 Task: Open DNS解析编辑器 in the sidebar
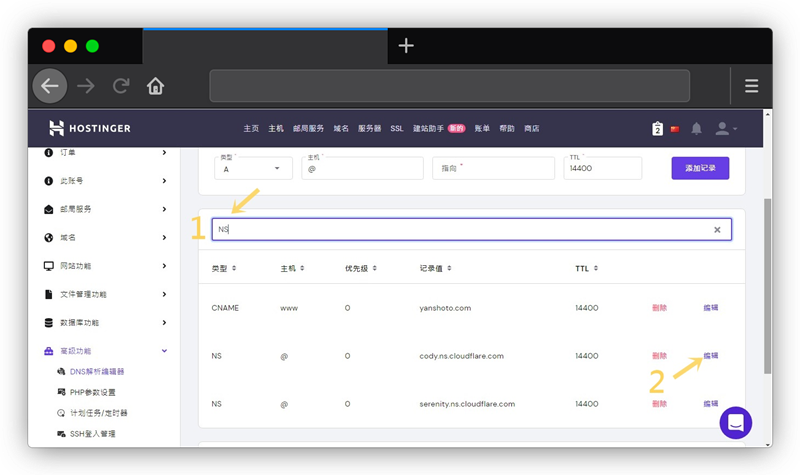(97, 371)
